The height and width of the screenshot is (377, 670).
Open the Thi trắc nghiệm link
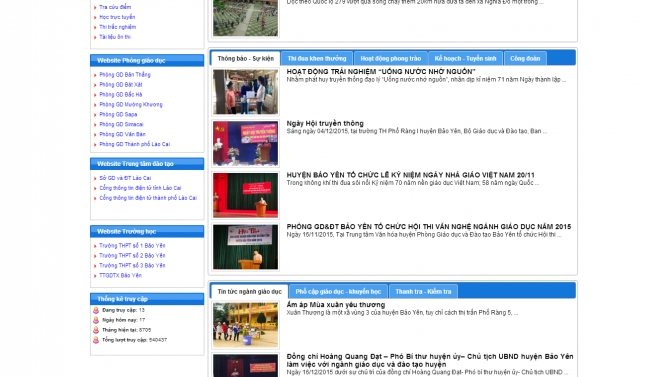[x=117, y=27]
